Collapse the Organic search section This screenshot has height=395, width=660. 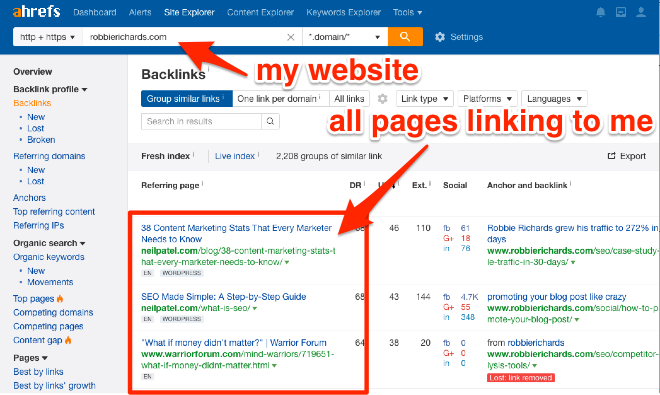(49, 243)
